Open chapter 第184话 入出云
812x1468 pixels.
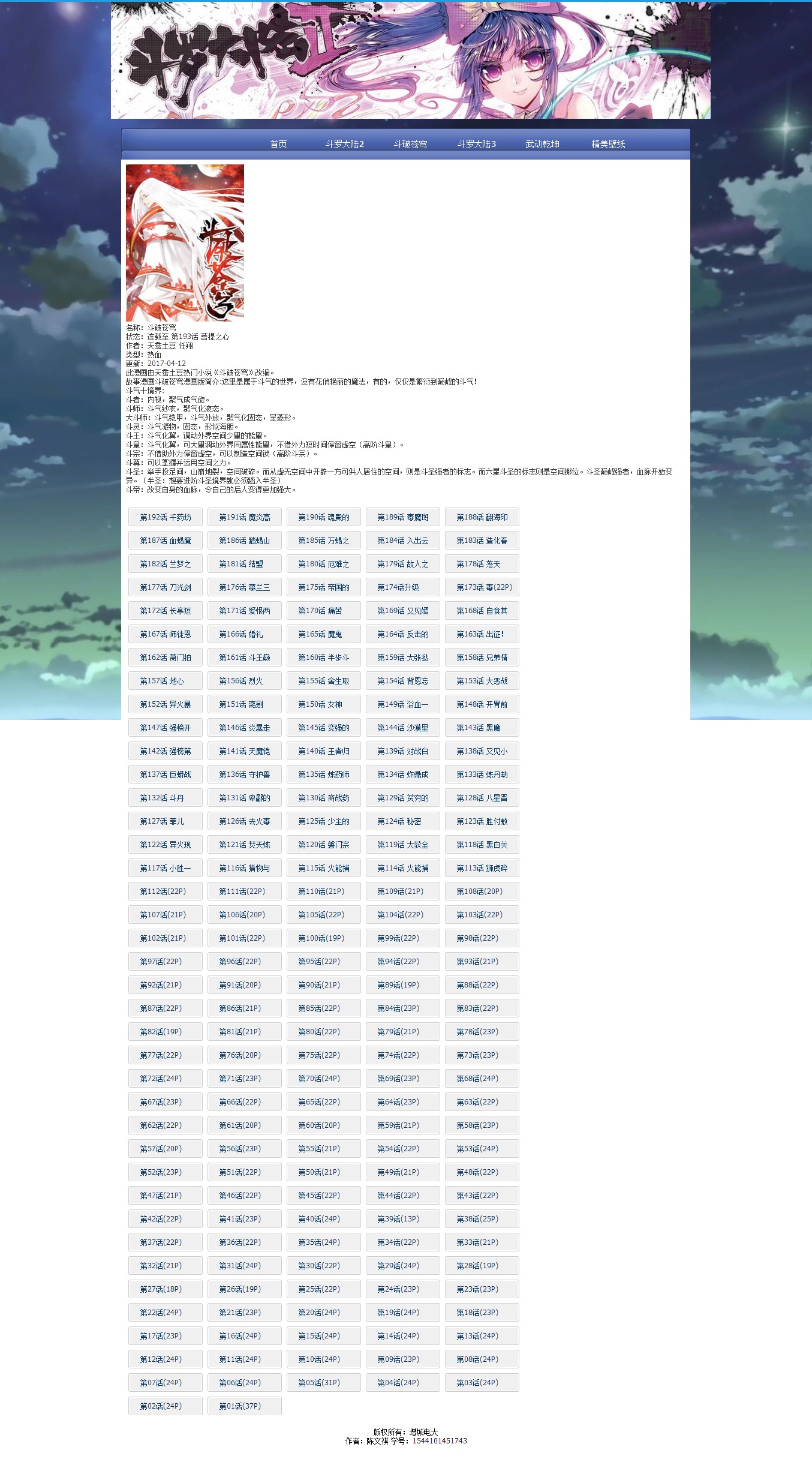403,541
